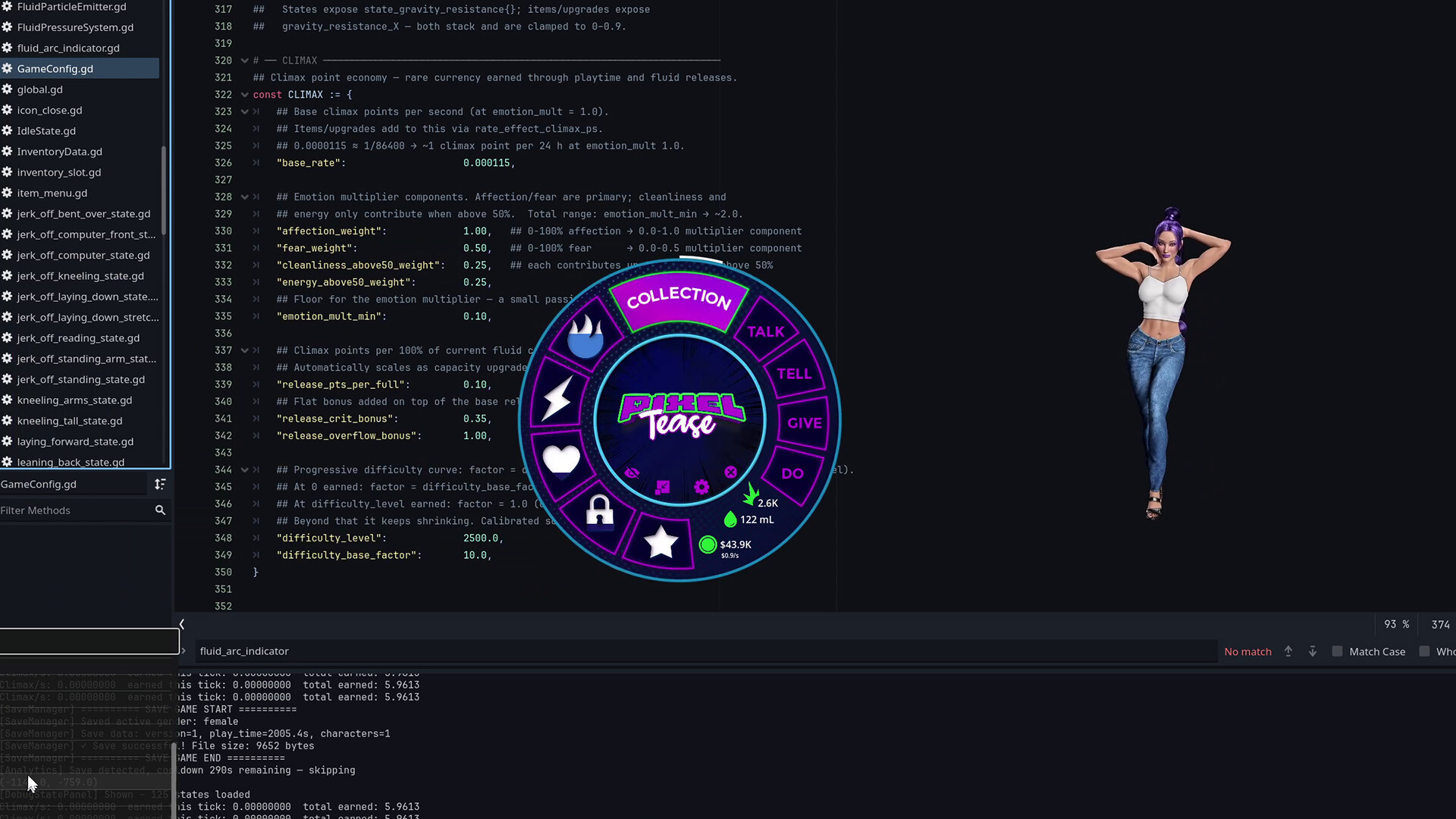
Task: Click the female character sprite
Action: [1163, 363]
